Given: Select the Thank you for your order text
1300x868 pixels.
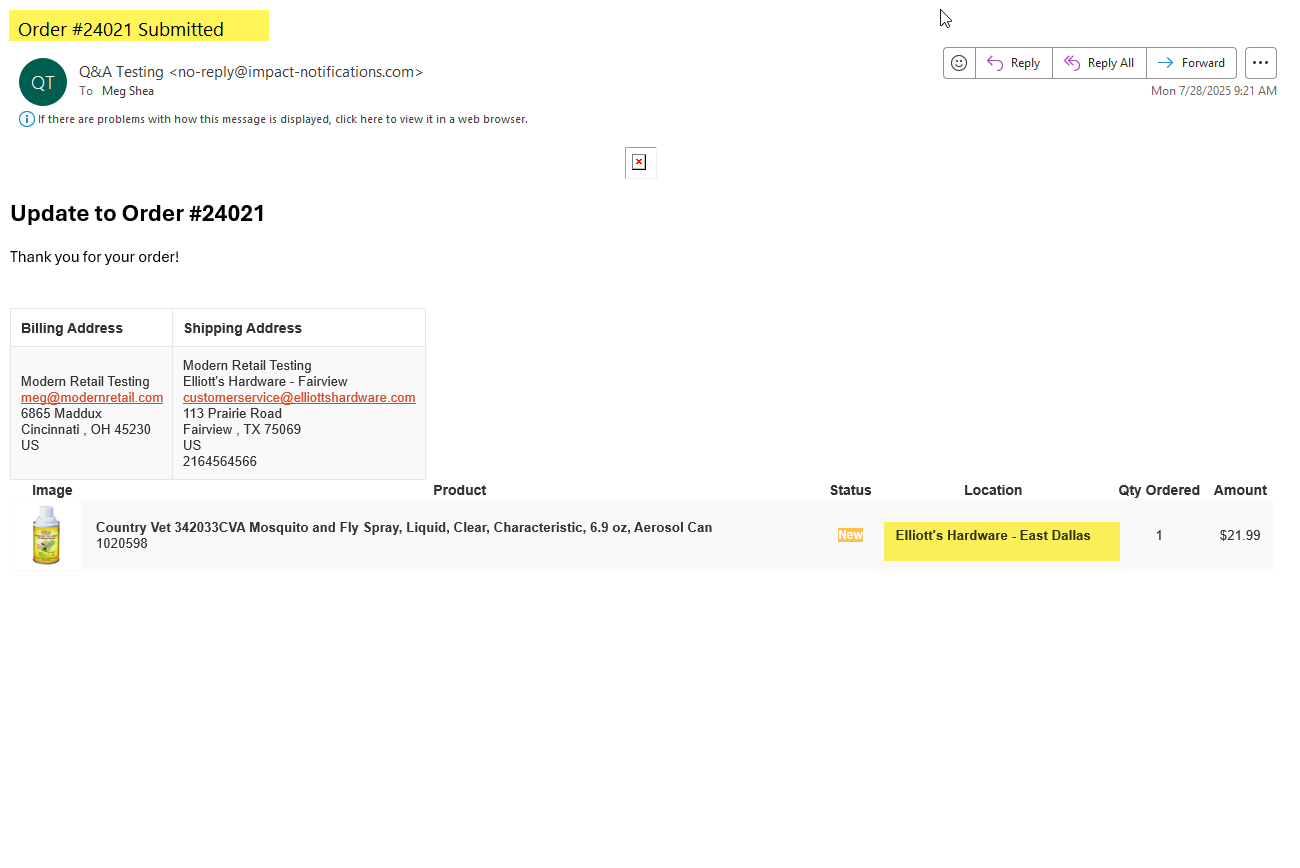Looking at the screenshot, I should tap(95, 257).
